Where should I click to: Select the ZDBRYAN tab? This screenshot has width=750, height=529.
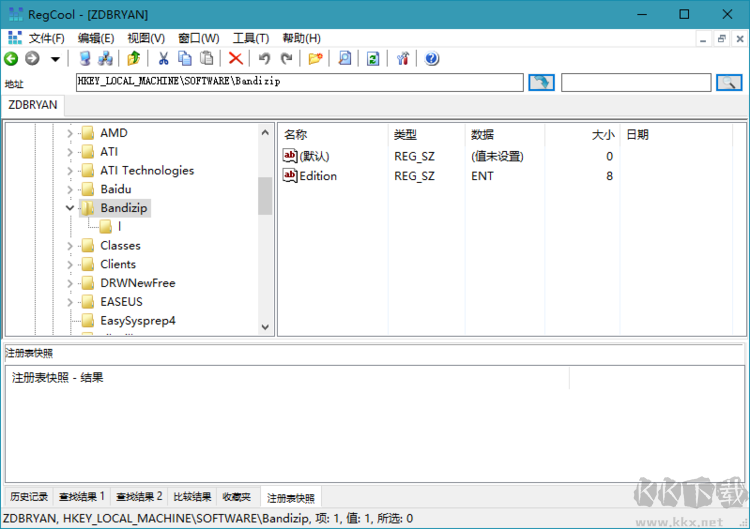[x=33, y=105]
